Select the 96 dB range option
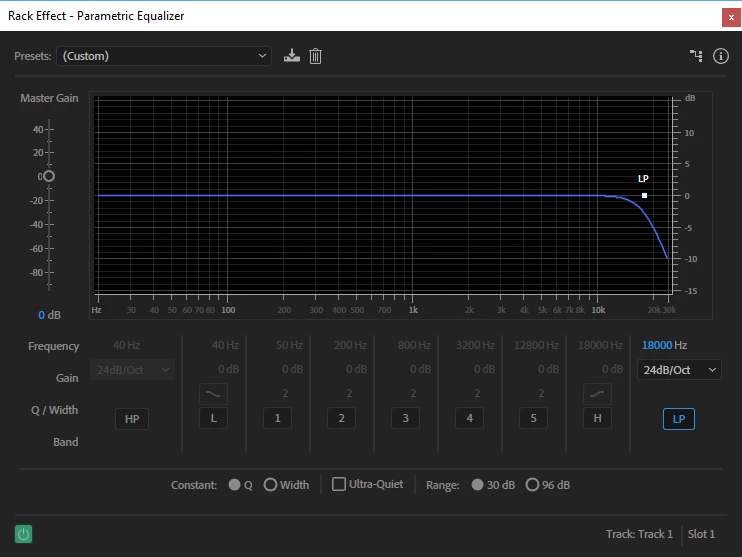 click(532, 485)
